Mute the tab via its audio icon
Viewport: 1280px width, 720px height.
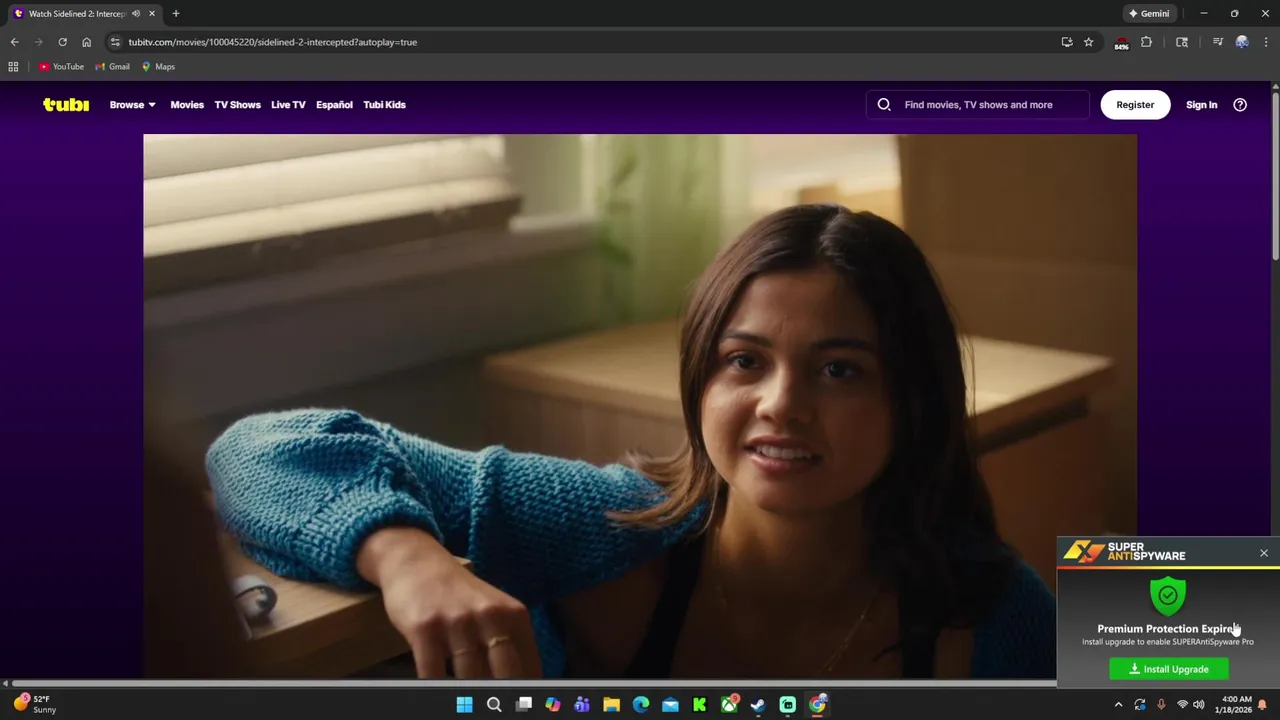click(x=136, y=14)
